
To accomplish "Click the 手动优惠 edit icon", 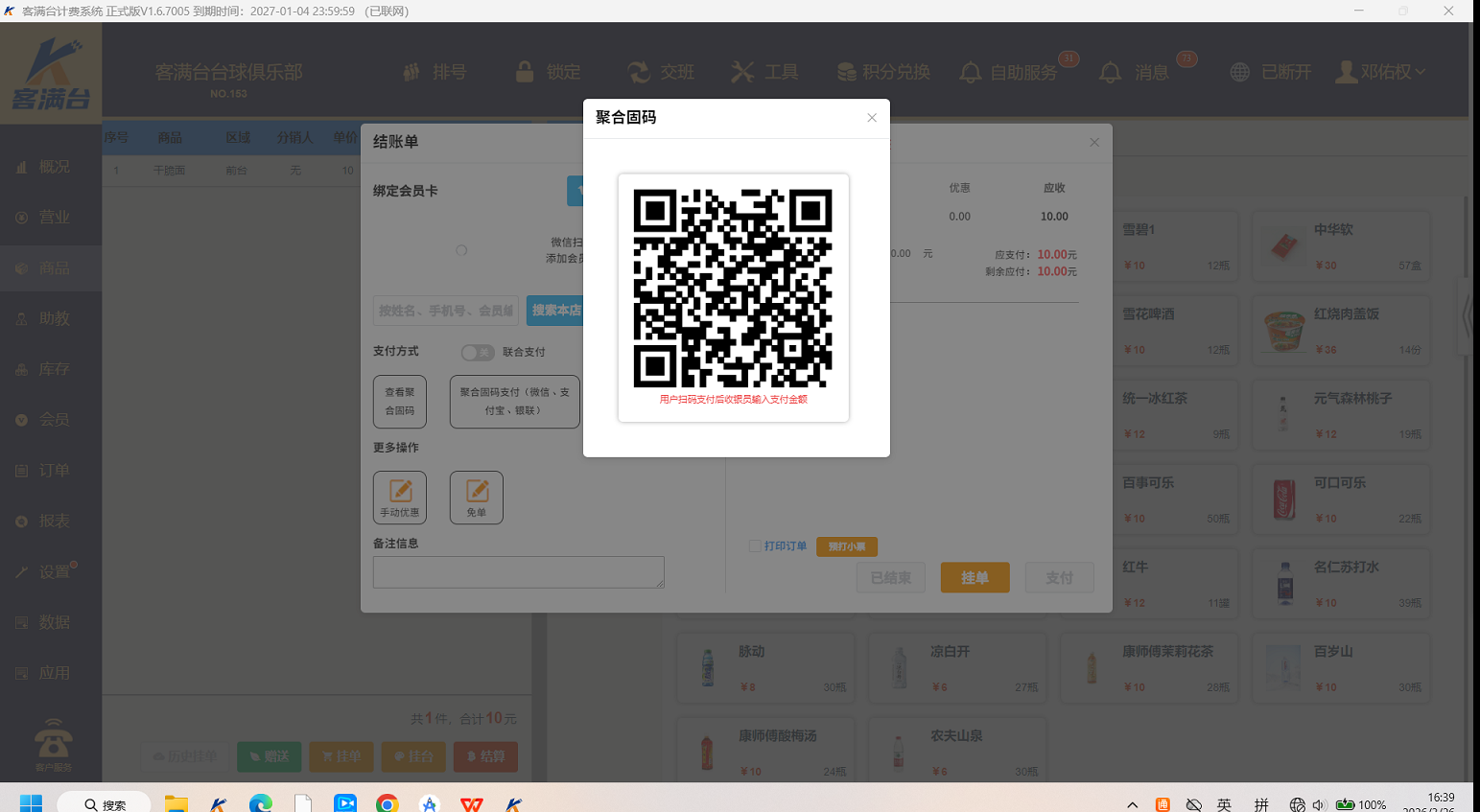I will [400, 491].
